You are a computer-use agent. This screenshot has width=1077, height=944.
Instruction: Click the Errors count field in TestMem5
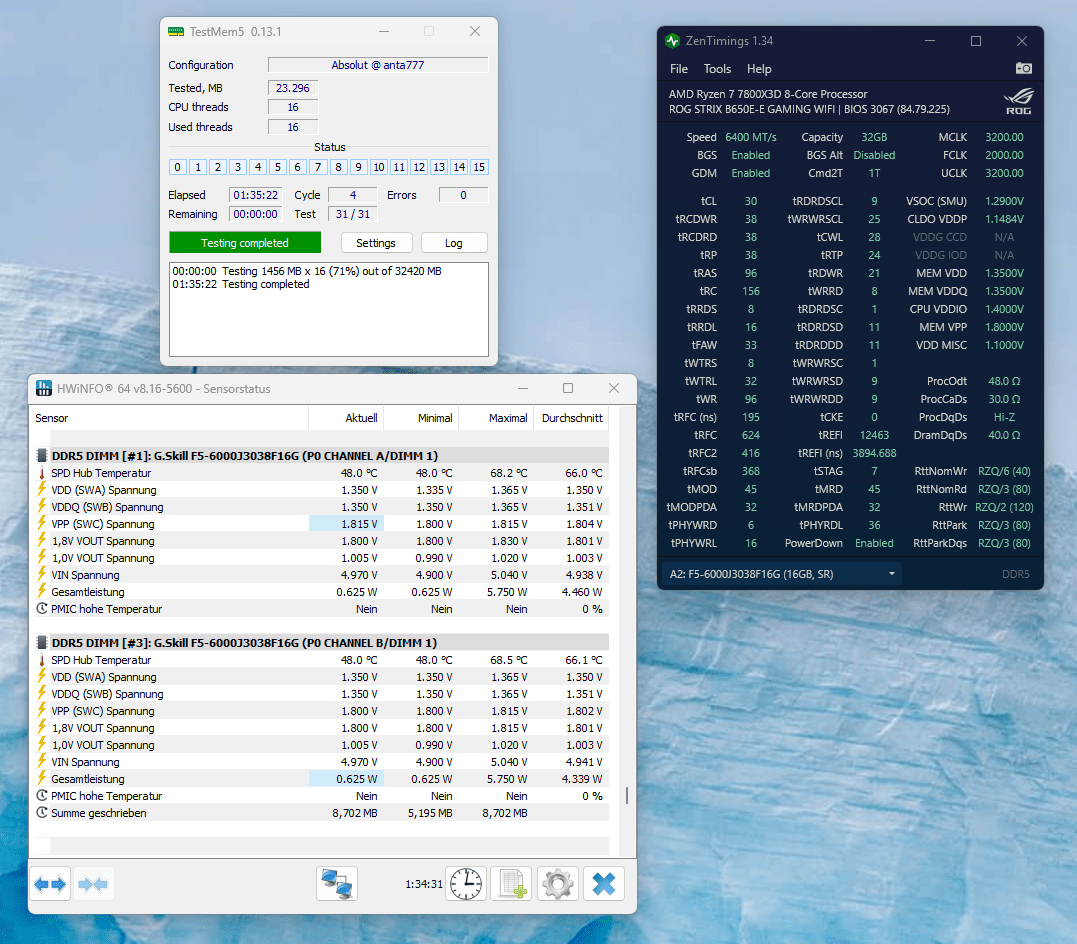[x=463, y=195]
